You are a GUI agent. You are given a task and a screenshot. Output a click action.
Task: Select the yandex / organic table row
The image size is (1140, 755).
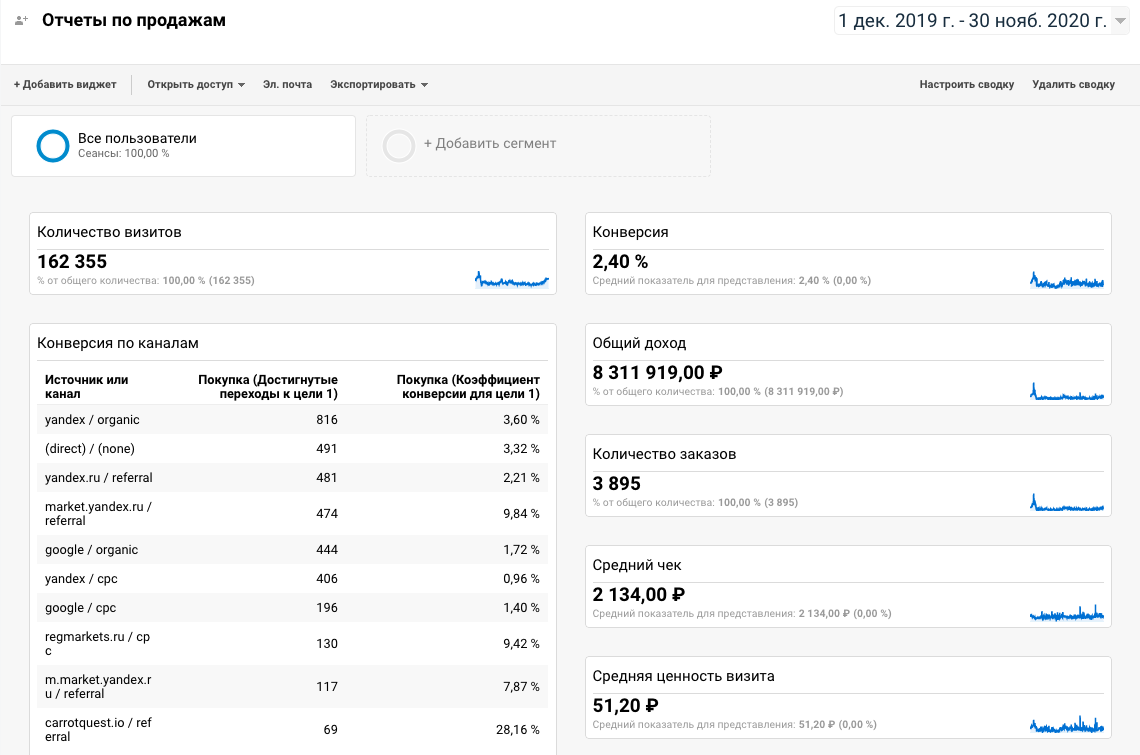290,420
